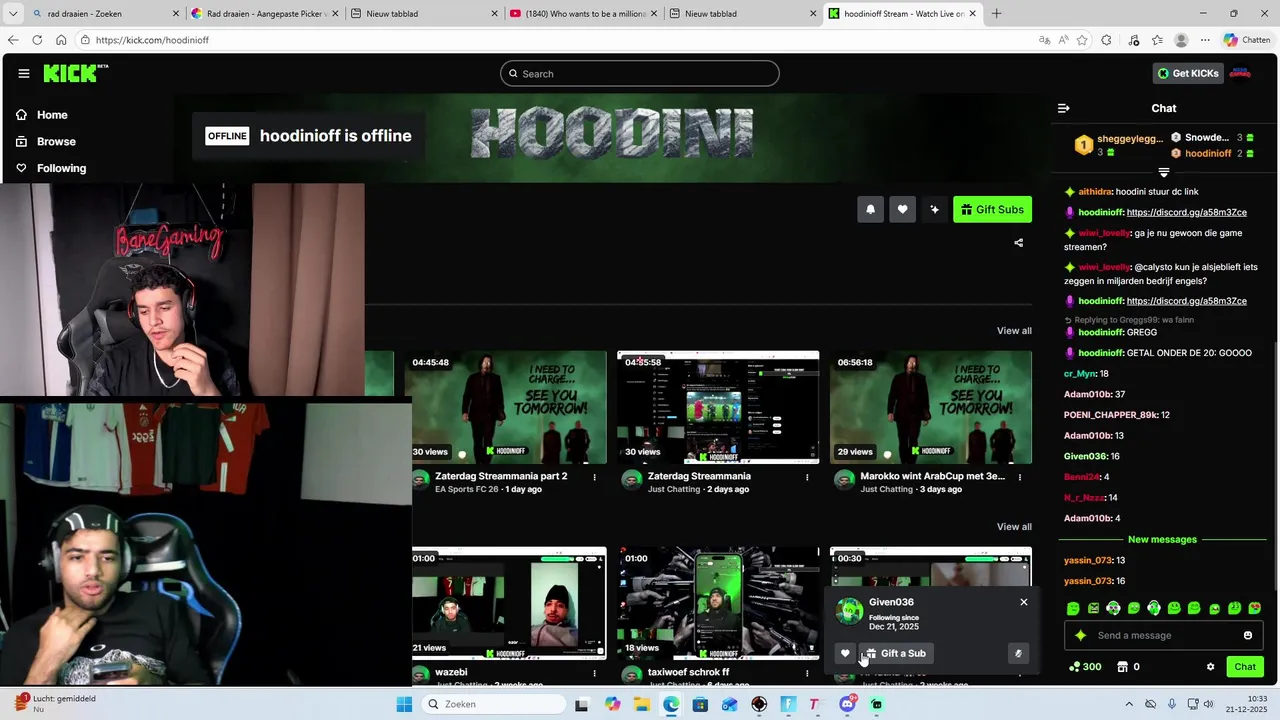Click View all above the videos row
This screenshot has width=1280, height=720.
[x=1014, y=331]
